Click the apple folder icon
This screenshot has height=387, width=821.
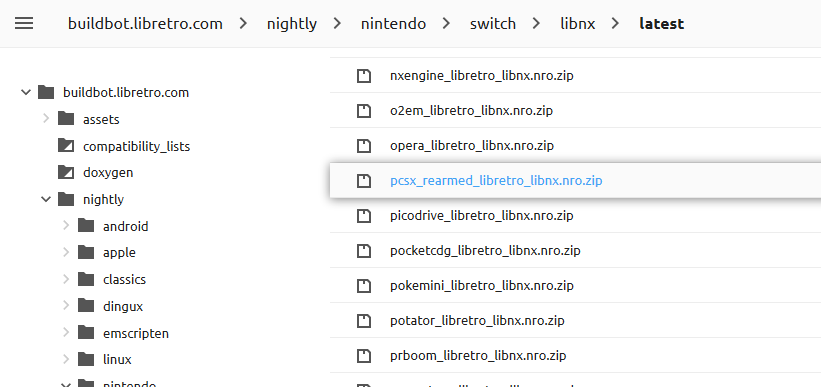(86, 252)
